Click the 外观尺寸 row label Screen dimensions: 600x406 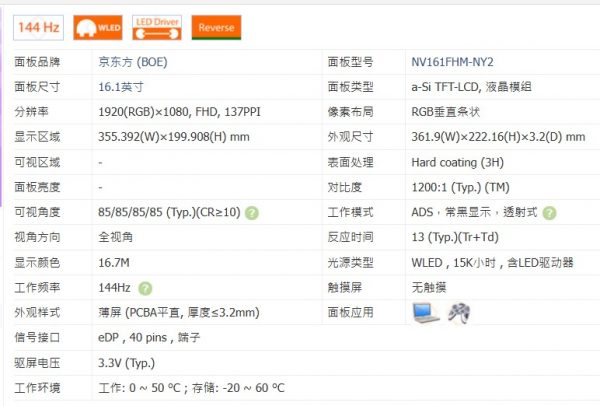point(350,137)
